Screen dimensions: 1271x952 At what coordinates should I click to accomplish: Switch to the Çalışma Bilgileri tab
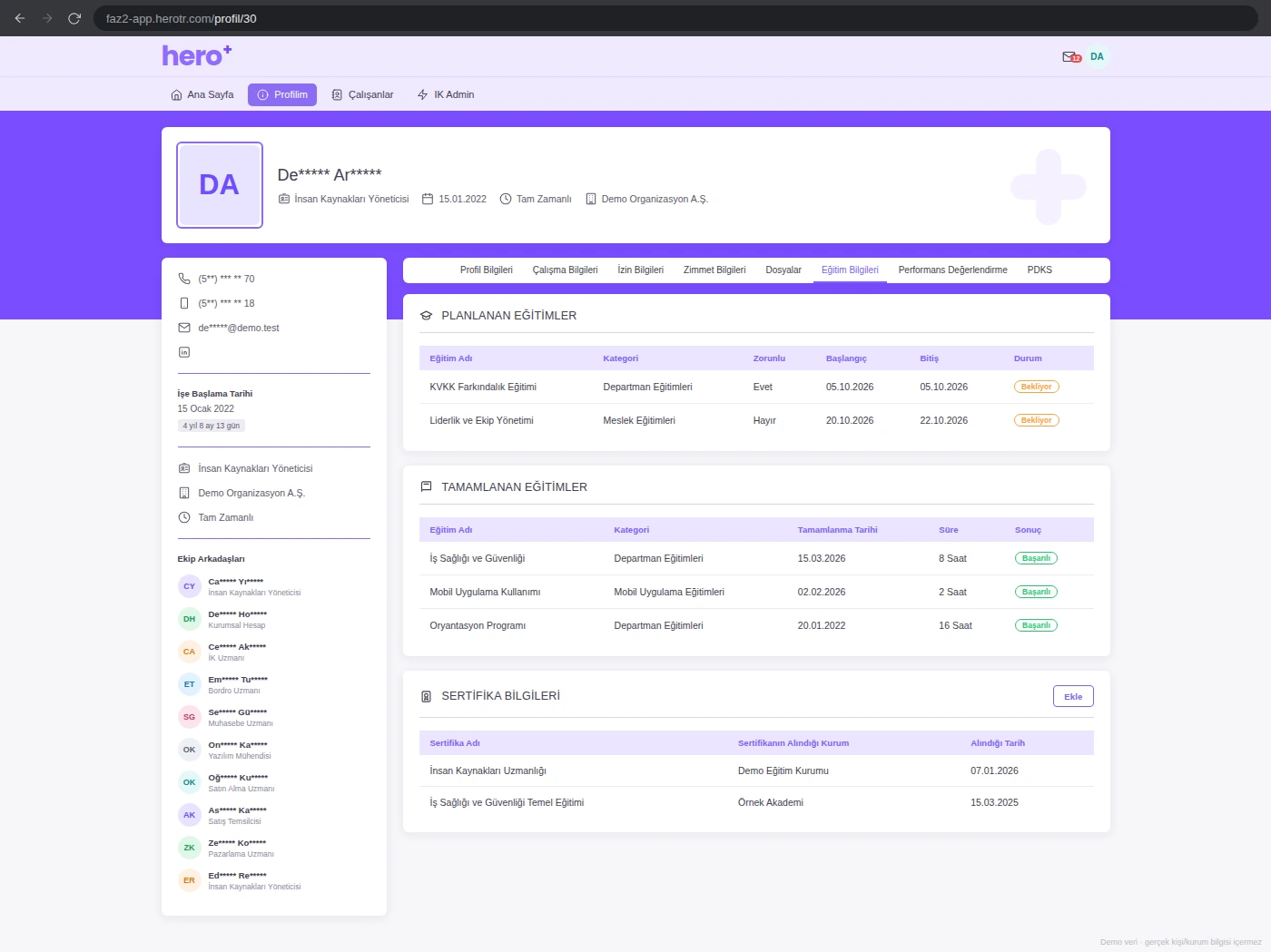click(566, 270)
